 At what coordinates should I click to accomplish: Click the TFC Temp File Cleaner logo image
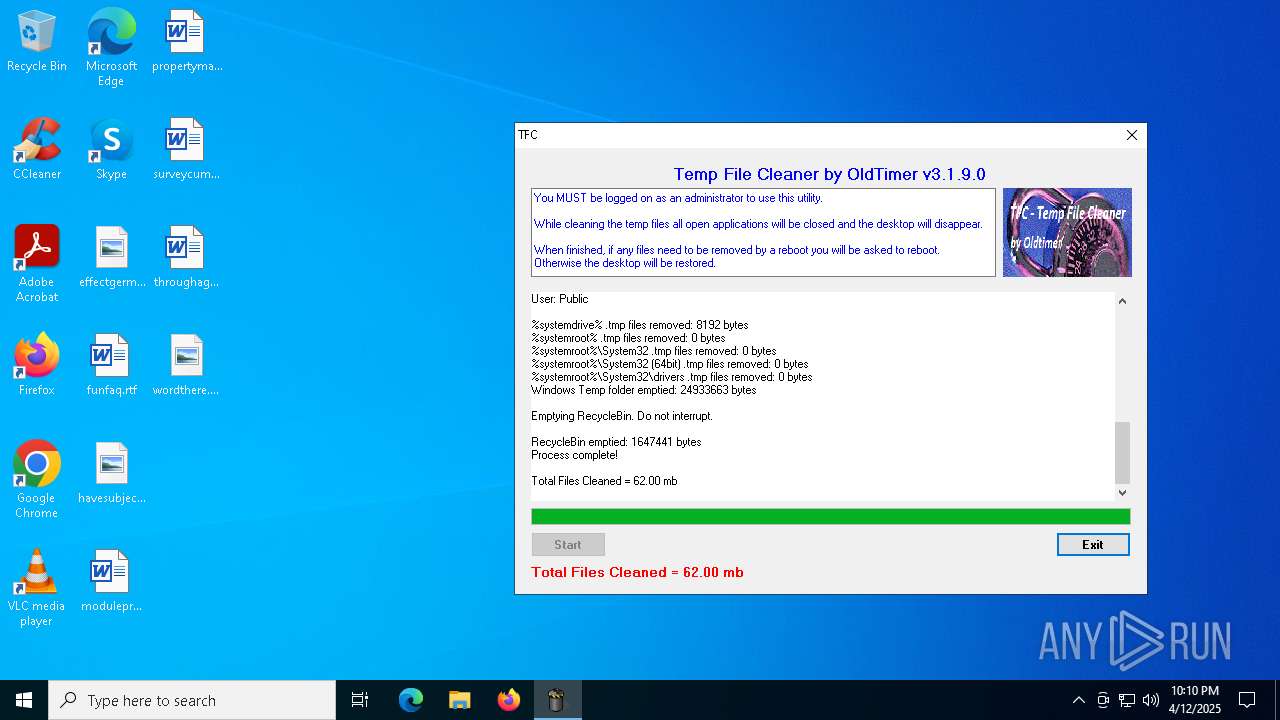click(x=1067, y=232)
